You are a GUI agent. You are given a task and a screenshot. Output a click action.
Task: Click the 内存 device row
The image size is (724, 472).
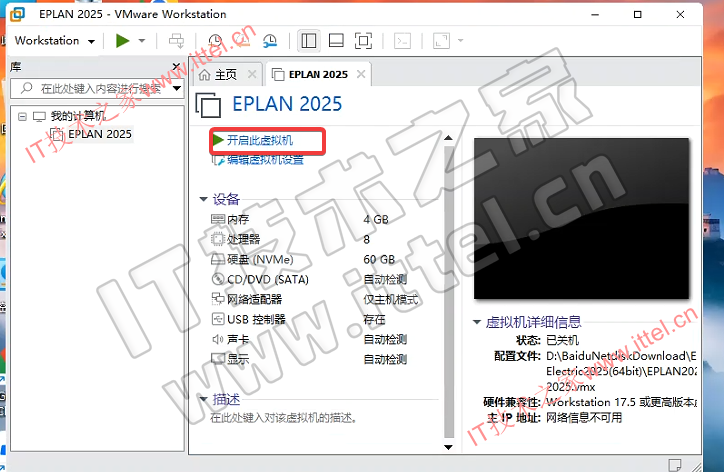(300, 219)
